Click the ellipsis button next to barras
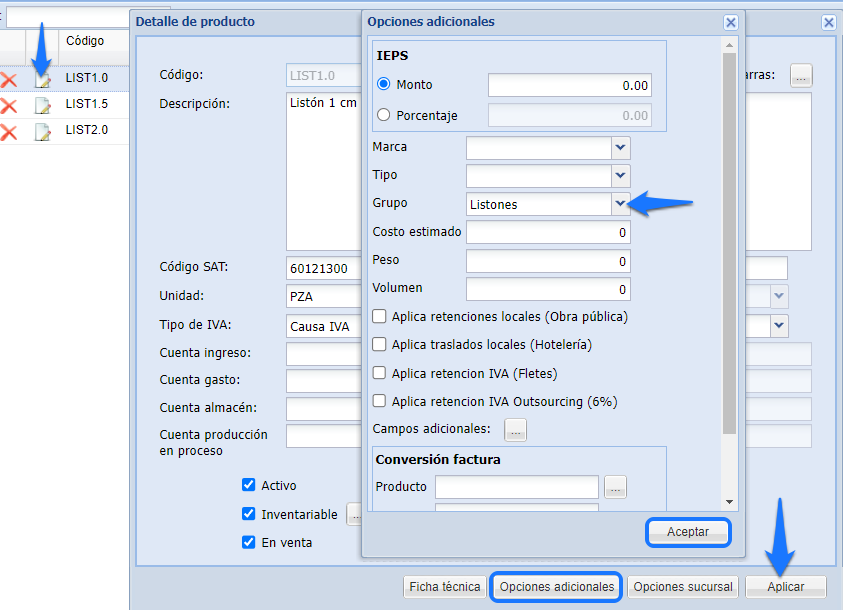 tap(801, 74)
